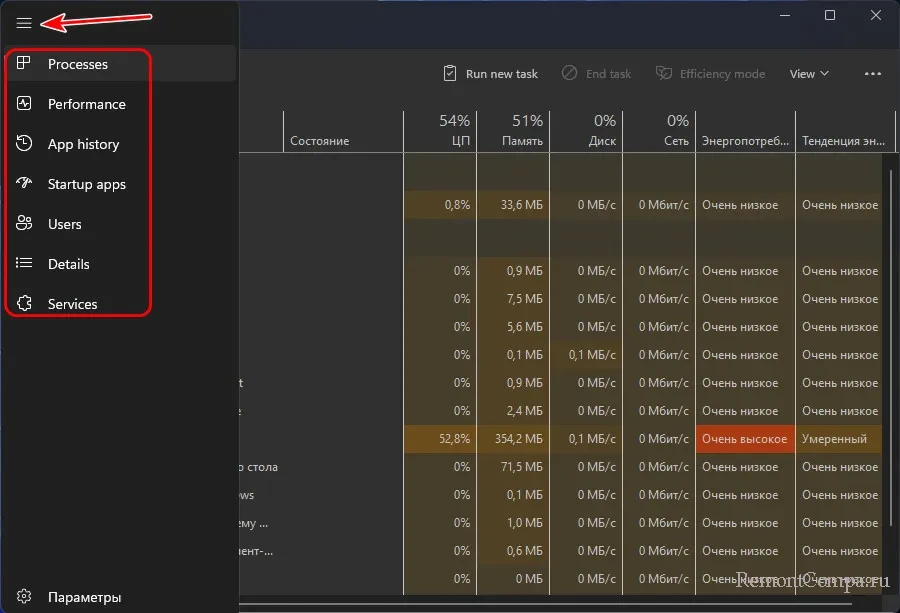Viewport: 900px width, 613px height.
Task: Click the 0,6 МБ memory cell
Action: [x=513, y=551]
